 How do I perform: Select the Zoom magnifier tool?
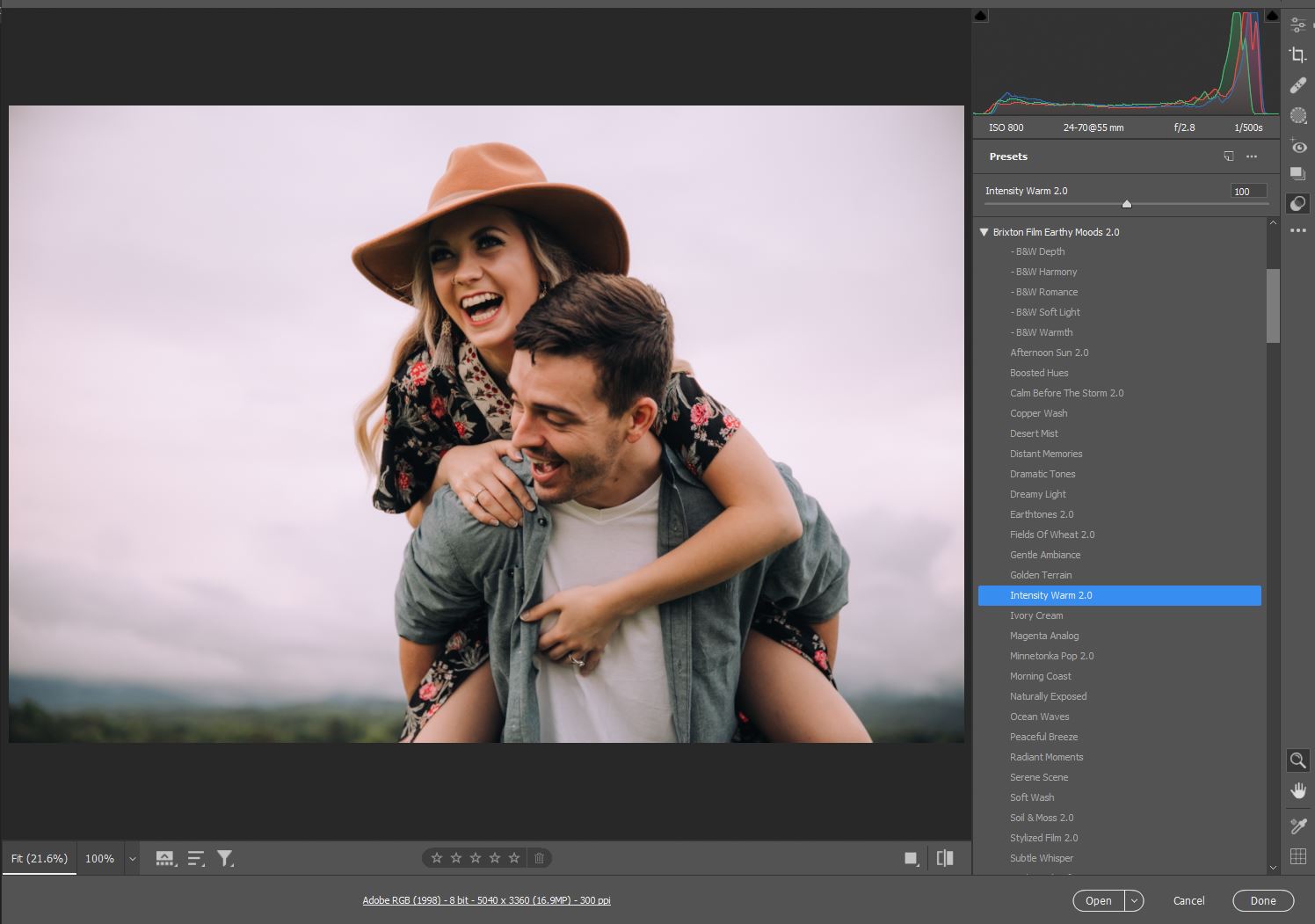click(x=1297, y=760)
